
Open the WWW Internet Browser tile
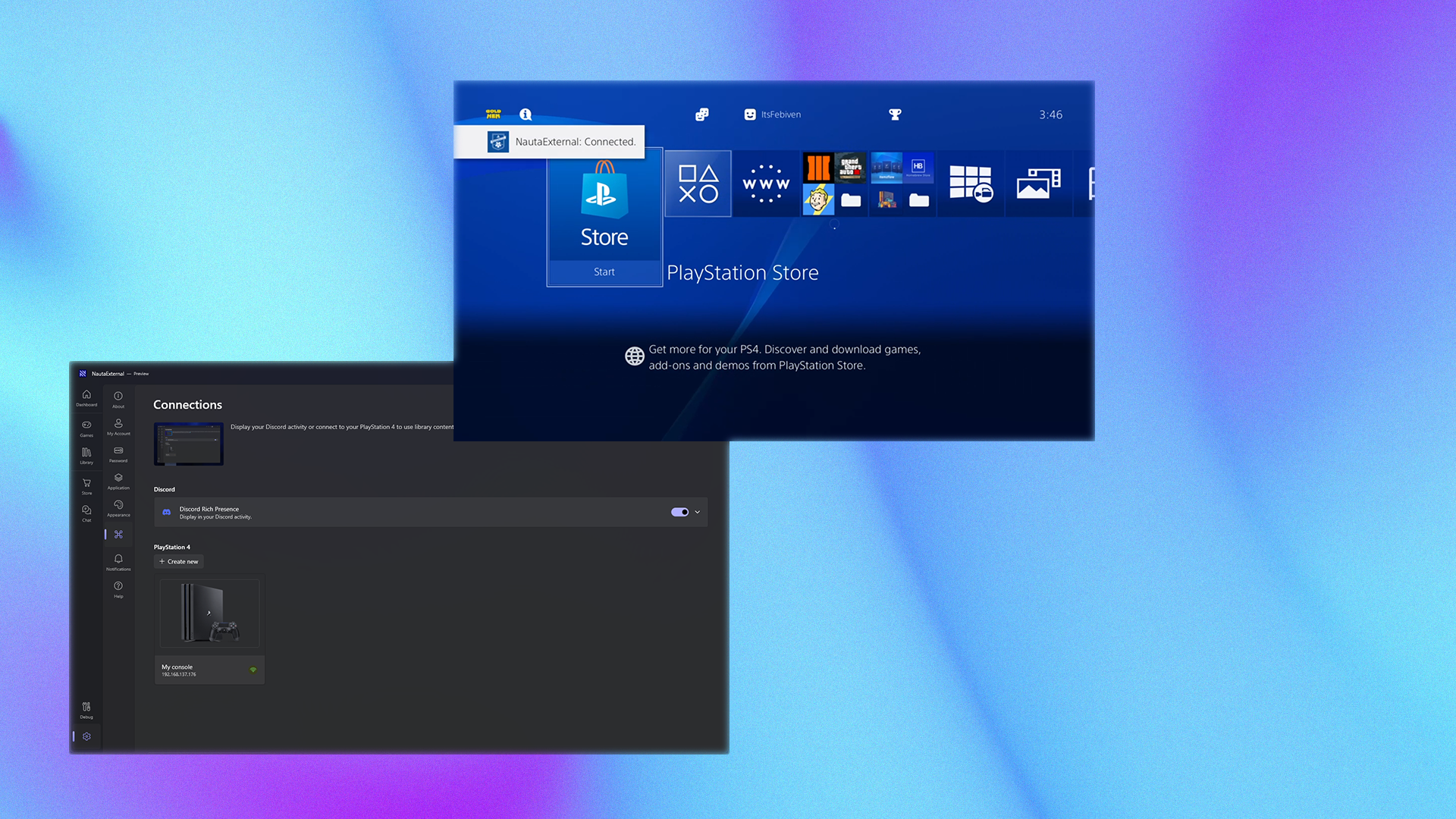coord(766,184)
